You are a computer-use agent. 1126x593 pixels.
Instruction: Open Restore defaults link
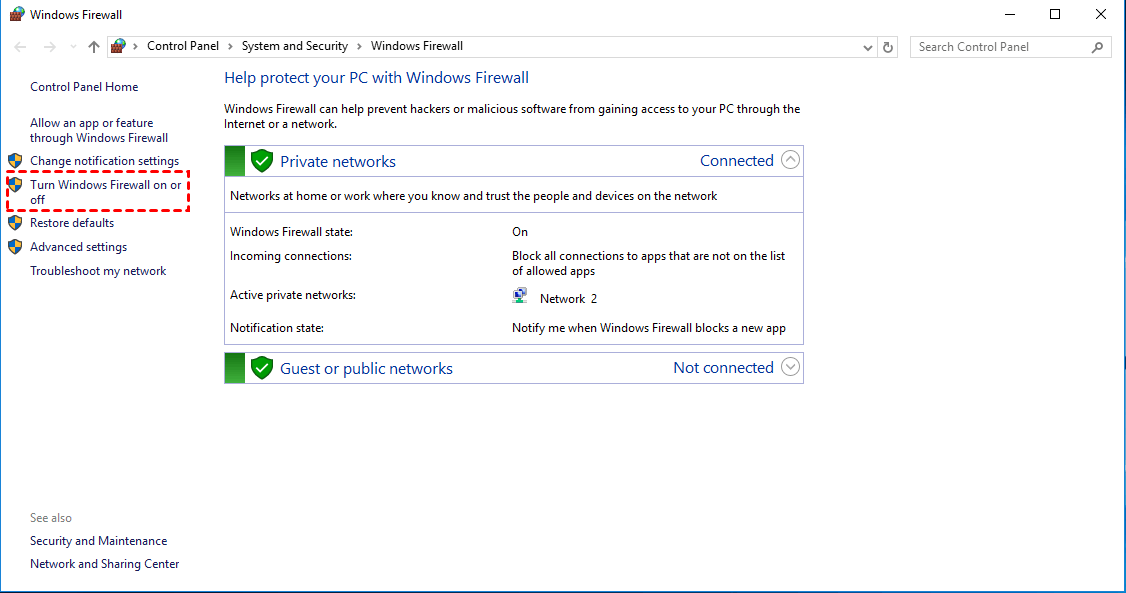[72, 223]
